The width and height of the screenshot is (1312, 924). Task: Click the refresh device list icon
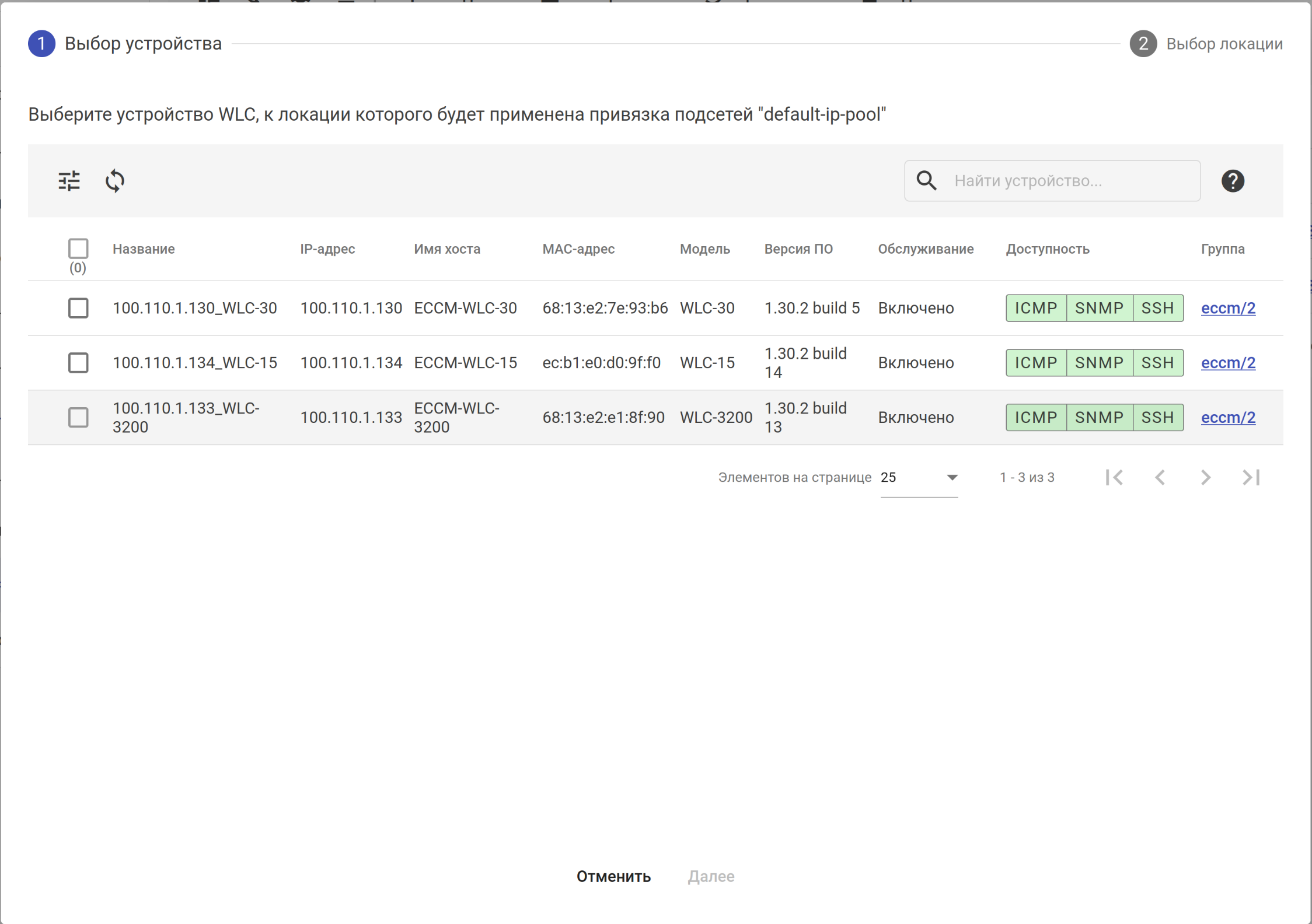tap(115, 181)
